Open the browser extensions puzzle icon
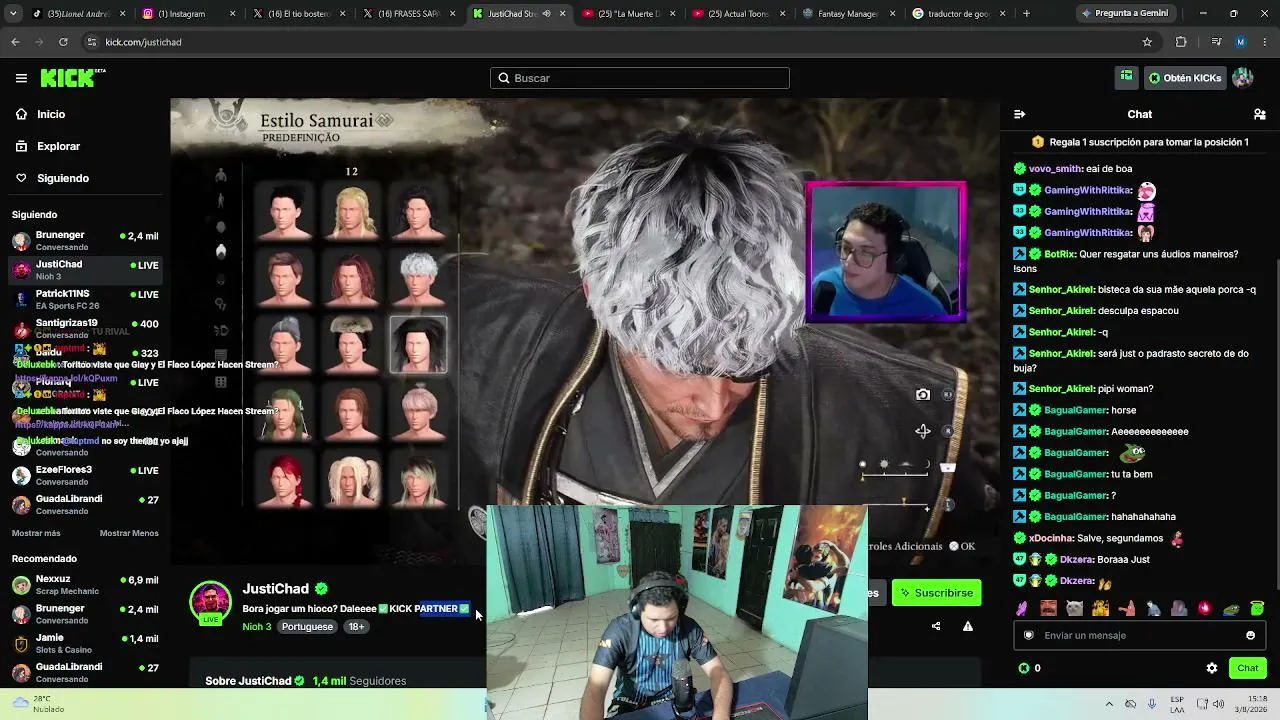This screenshot has width=1280, height=720. [1181, 42]
